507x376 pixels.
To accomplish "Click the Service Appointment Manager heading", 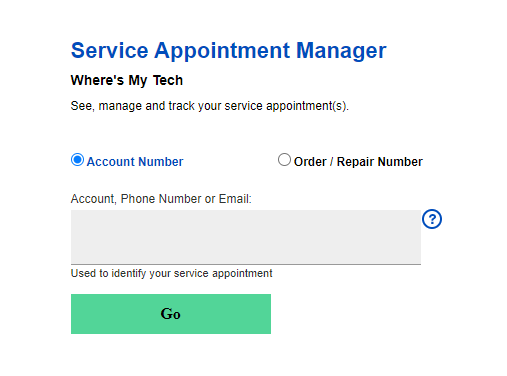I will [x=229, y=51].
